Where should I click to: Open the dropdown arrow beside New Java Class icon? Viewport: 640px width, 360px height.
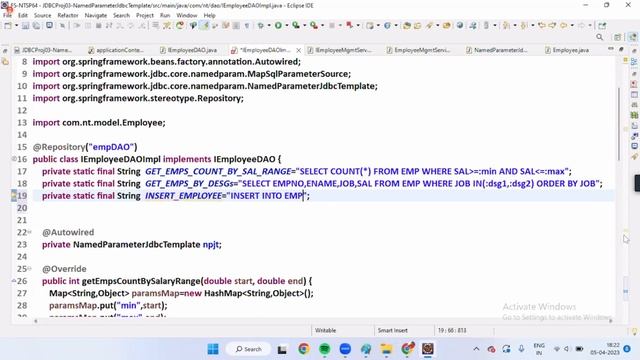coord(396,25)
